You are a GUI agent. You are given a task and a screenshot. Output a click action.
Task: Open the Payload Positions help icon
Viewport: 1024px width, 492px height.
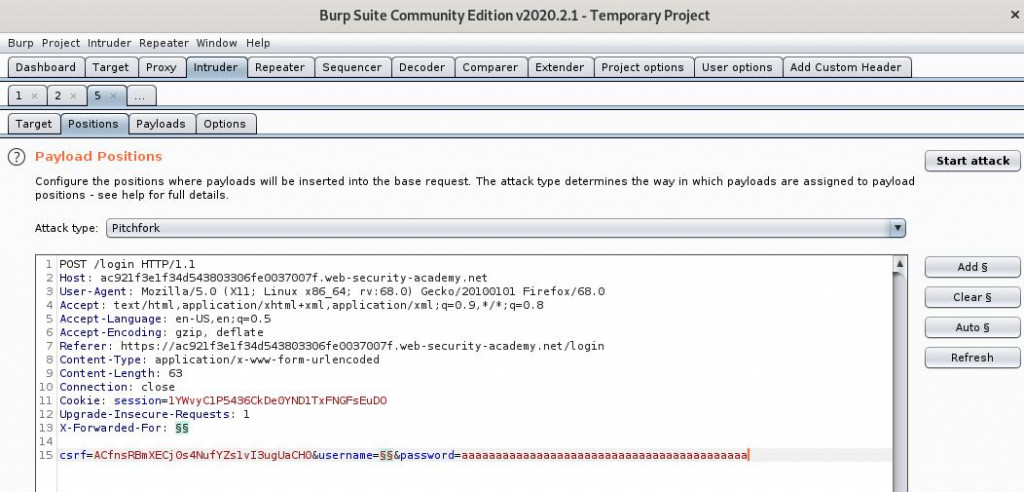tap(16, 157)
